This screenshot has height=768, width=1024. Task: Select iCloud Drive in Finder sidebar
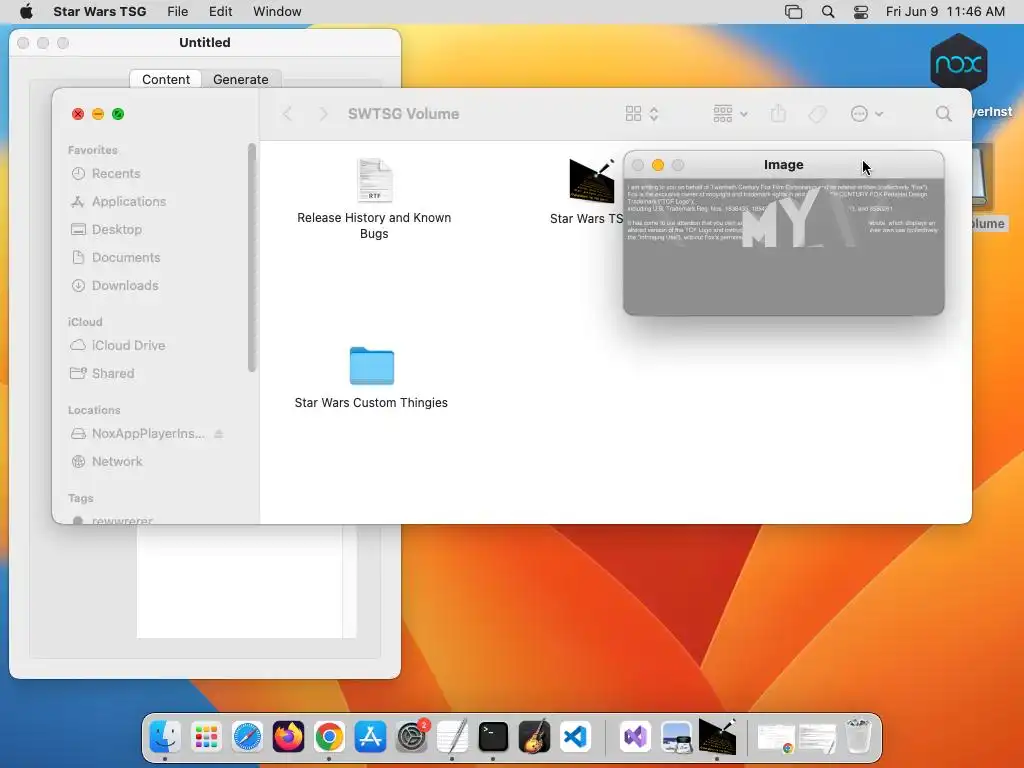(128, 345)
